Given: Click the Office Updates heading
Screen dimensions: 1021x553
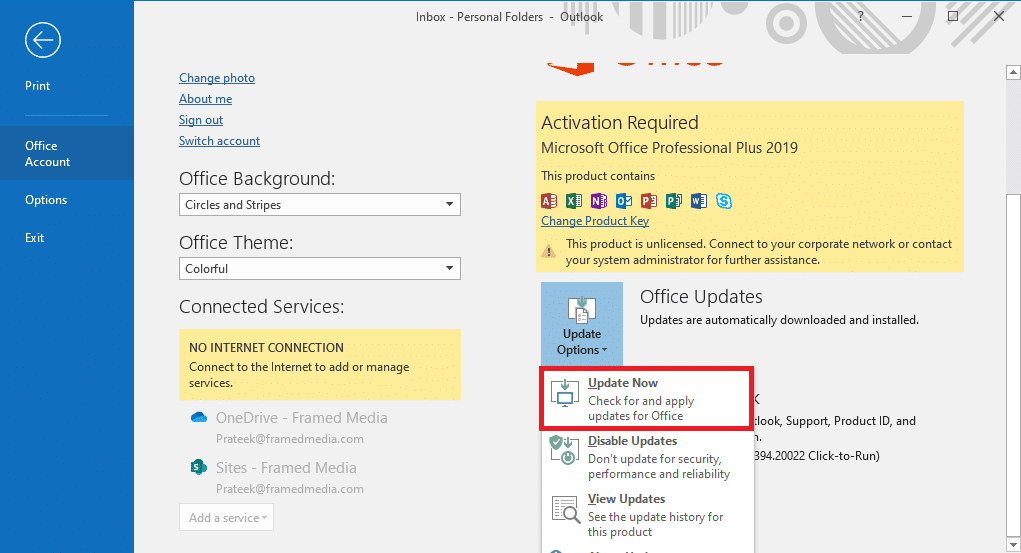Looking at the screenshot, I should (x=701, y=296).
